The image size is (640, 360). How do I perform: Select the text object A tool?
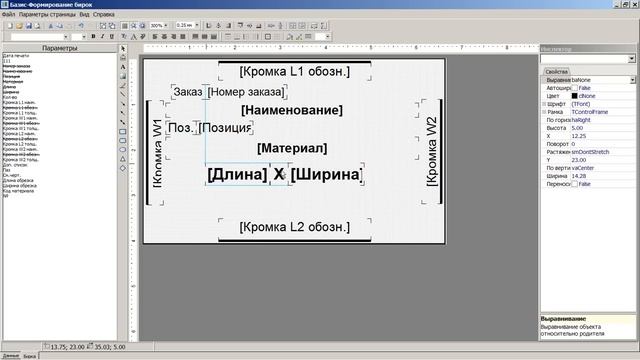[x=123, y=67]
